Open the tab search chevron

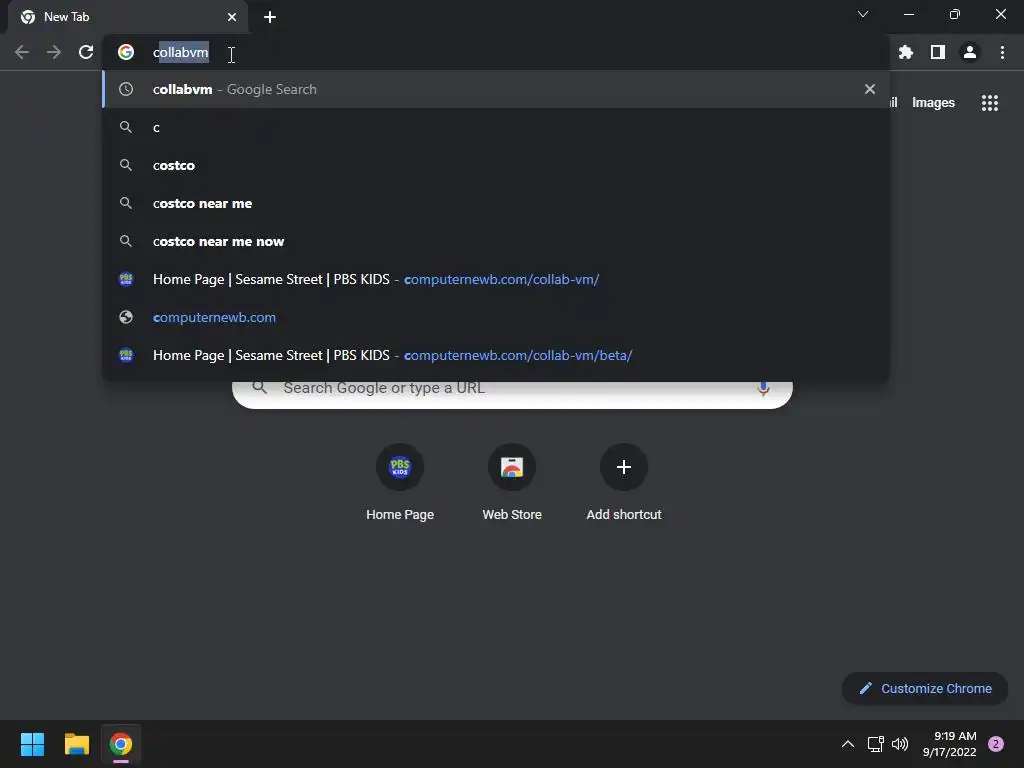click(863, 14)
